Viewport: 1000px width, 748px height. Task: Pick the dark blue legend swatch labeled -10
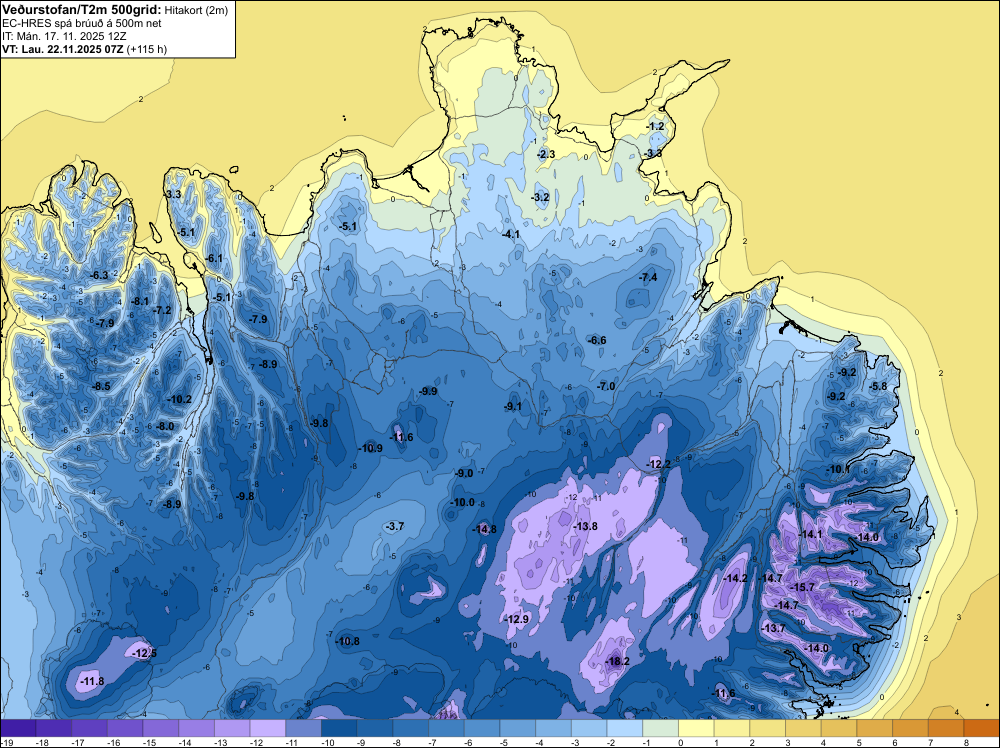tap(339, 728)
